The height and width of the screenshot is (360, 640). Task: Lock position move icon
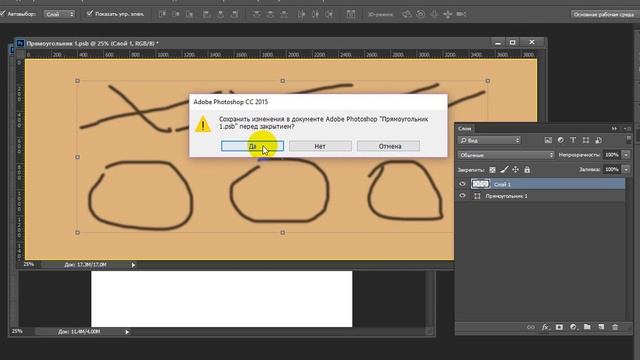pos(516,169)
